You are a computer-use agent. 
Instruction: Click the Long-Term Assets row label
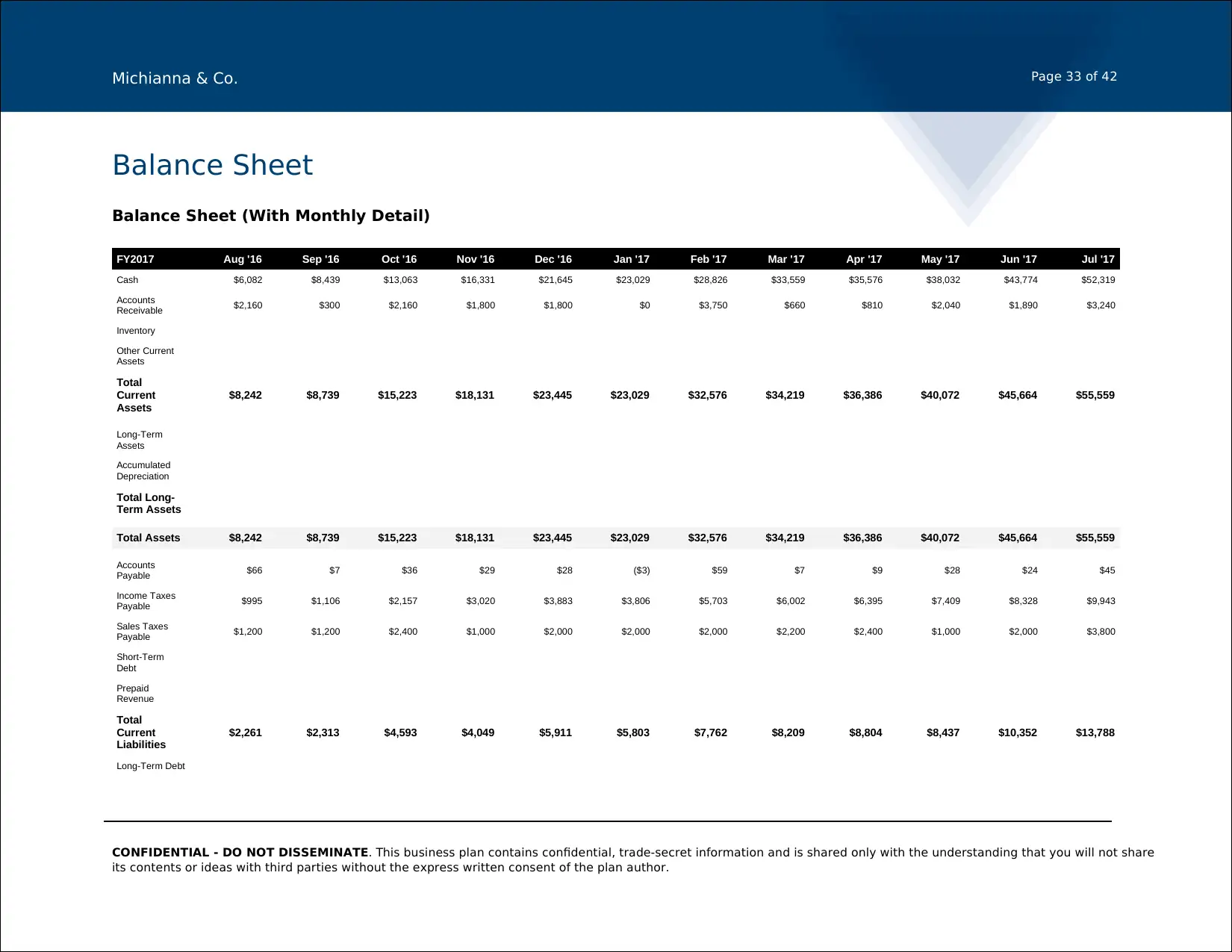point(140,440)
